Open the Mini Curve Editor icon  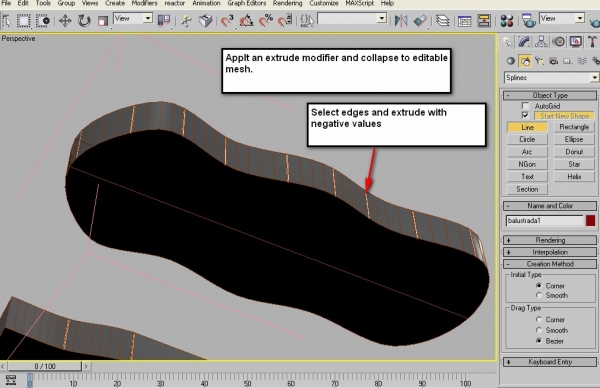[11, 380]
